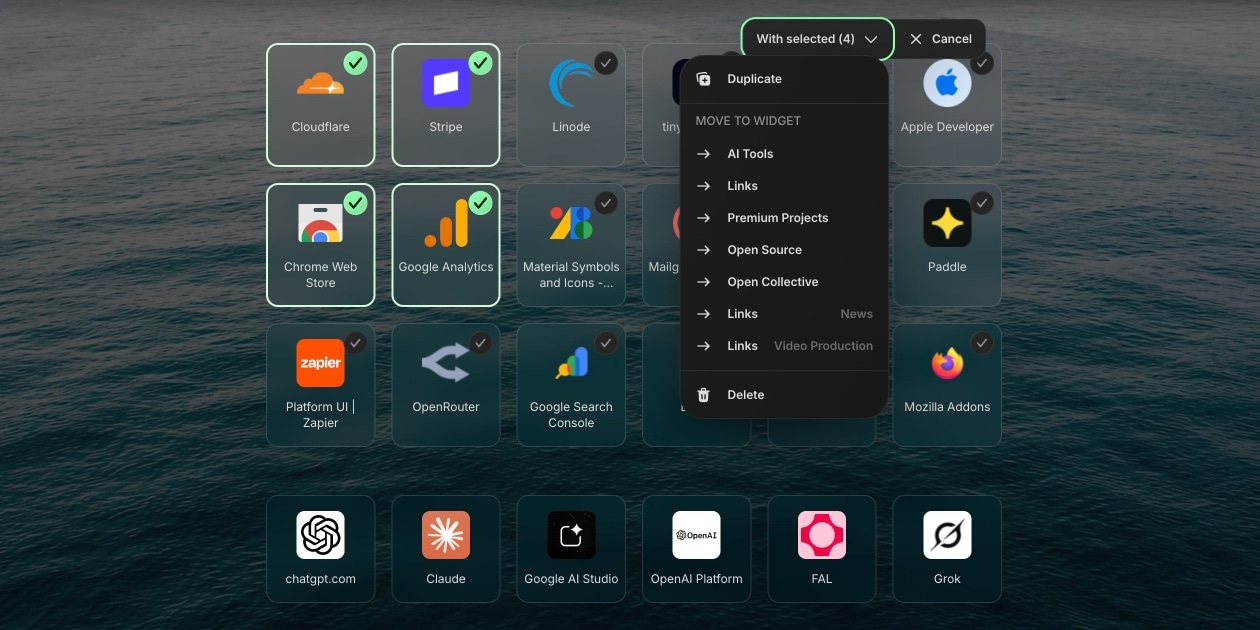The image size is (1260, 630).
Task: Uncheck the Chrome Web Store tile
Action: [x=355, y=203]
